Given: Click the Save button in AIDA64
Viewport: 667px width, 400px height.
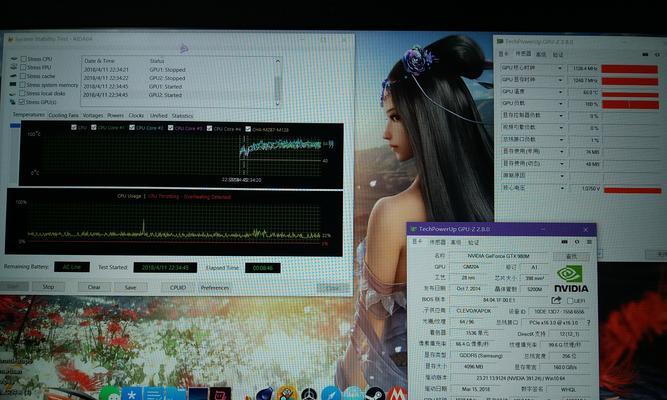Looking at the screenshot, I should point(130,287).
